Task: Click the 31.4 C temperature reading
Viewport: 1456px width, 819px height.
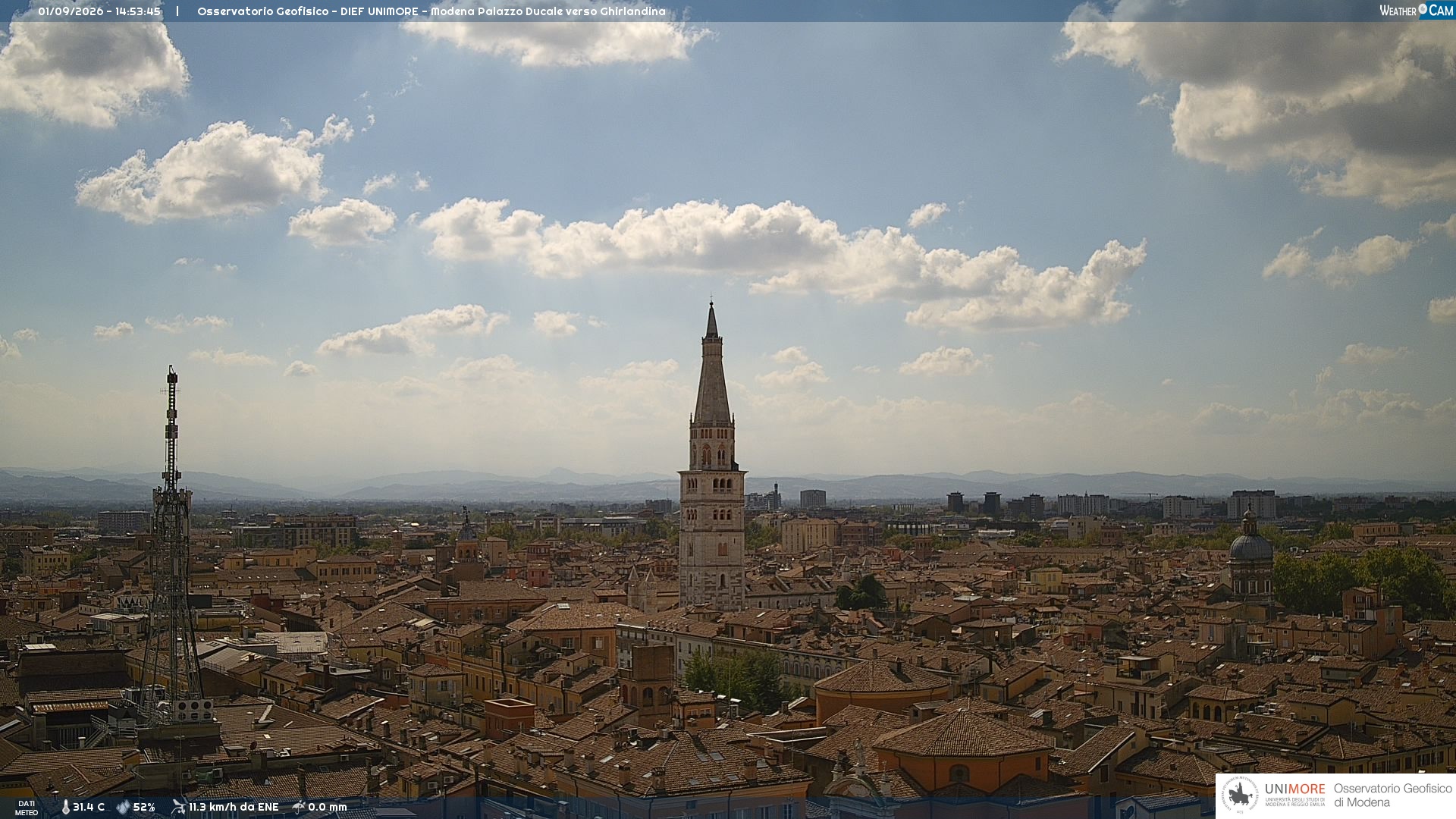Action: (x=89, y=807)
